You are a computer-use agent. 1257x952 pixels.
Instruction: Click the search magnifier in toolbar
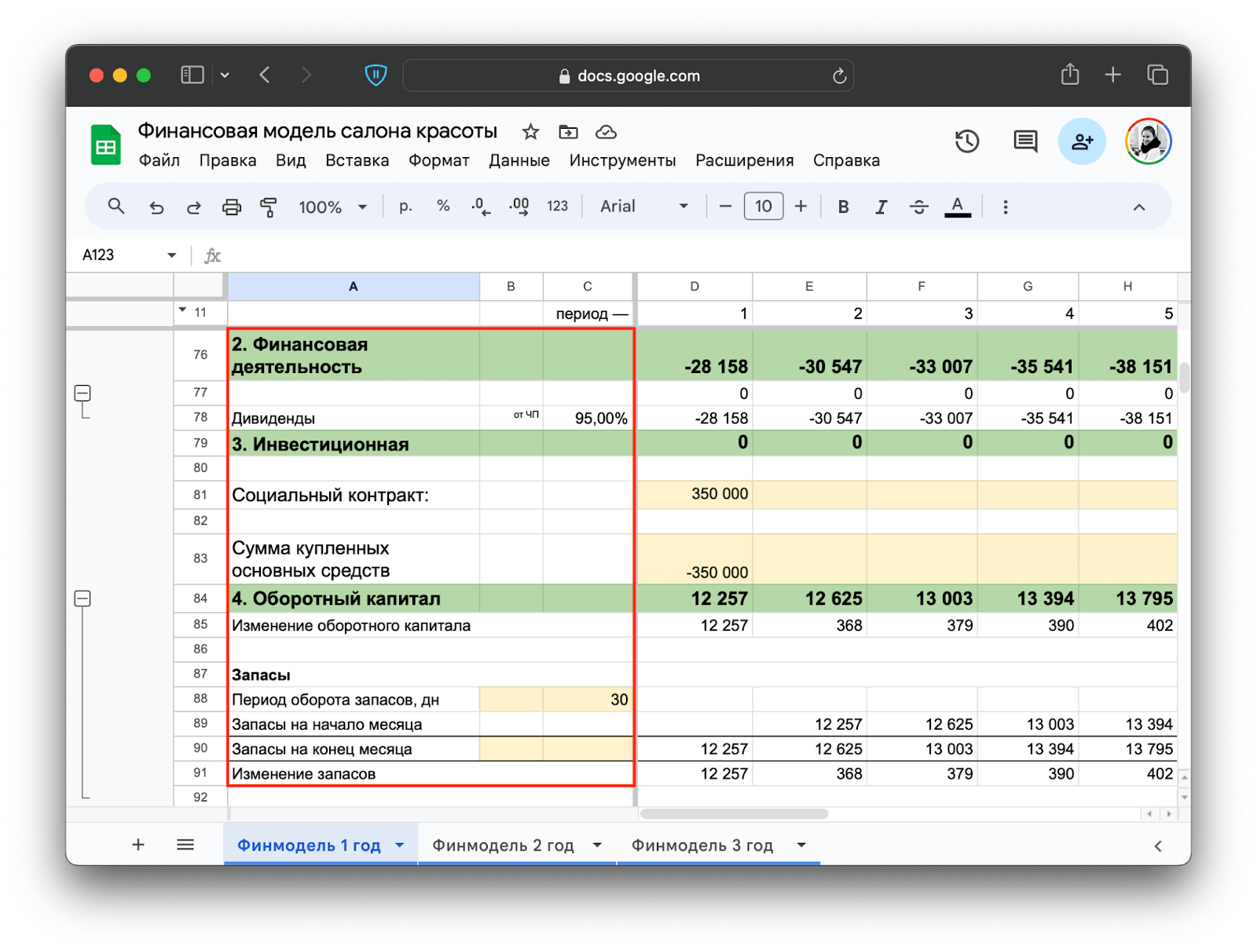116,207
